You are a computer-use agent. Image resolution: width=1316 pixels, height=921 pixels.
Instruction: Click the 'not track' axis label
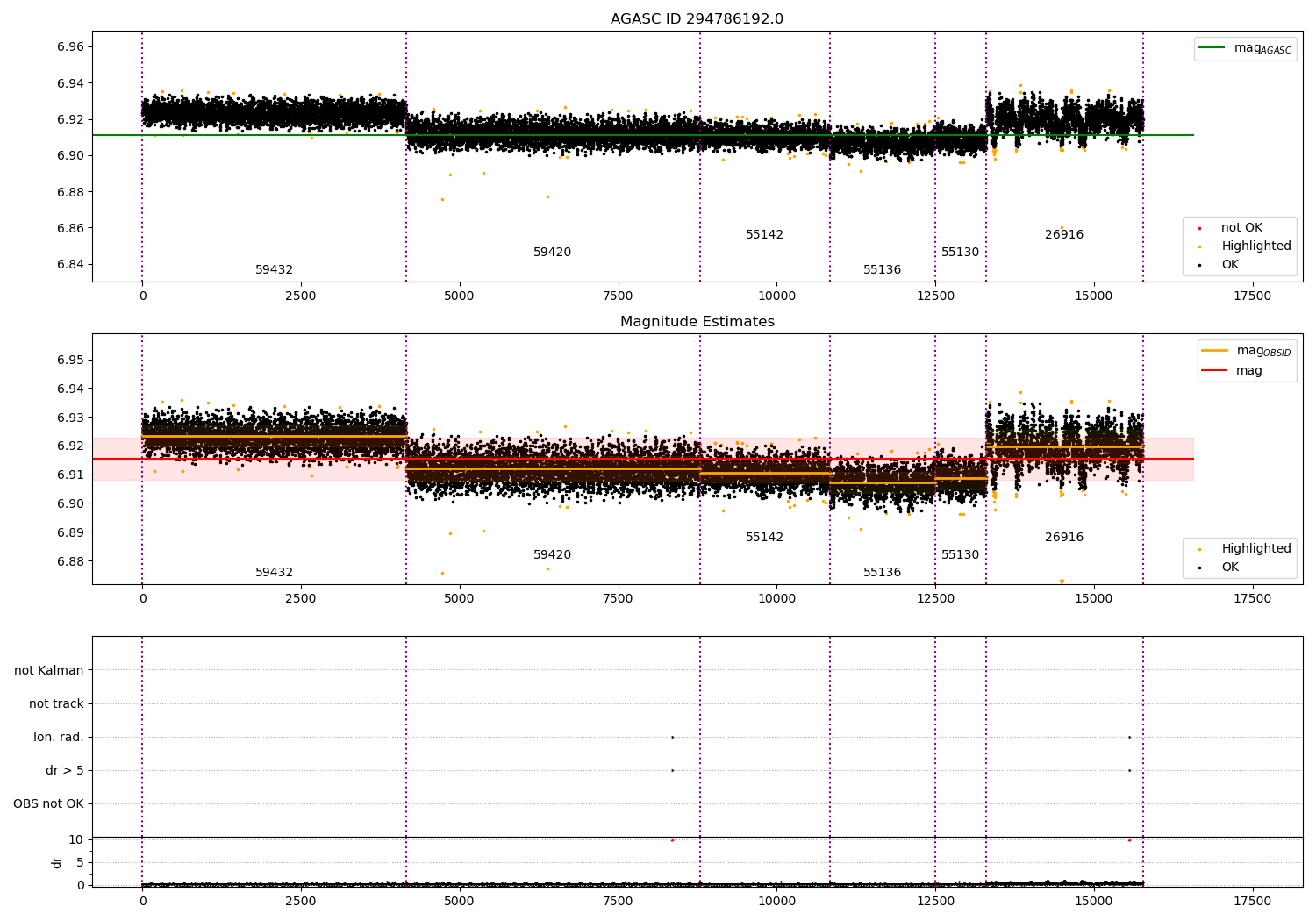click(56, 703)
